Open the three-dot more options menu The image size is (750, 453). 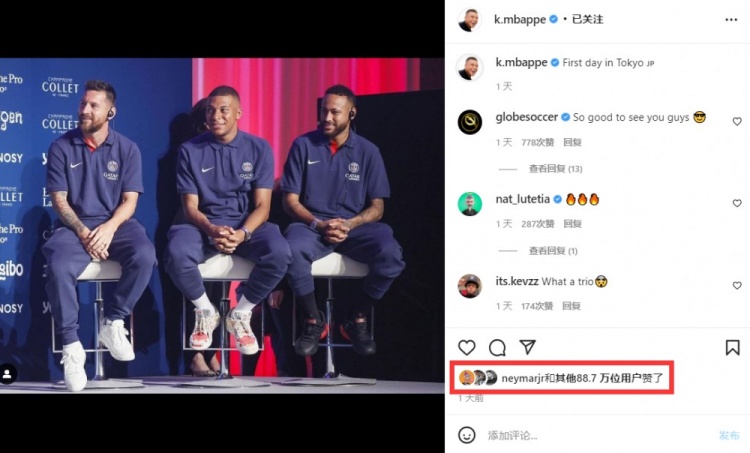(731, 20)
